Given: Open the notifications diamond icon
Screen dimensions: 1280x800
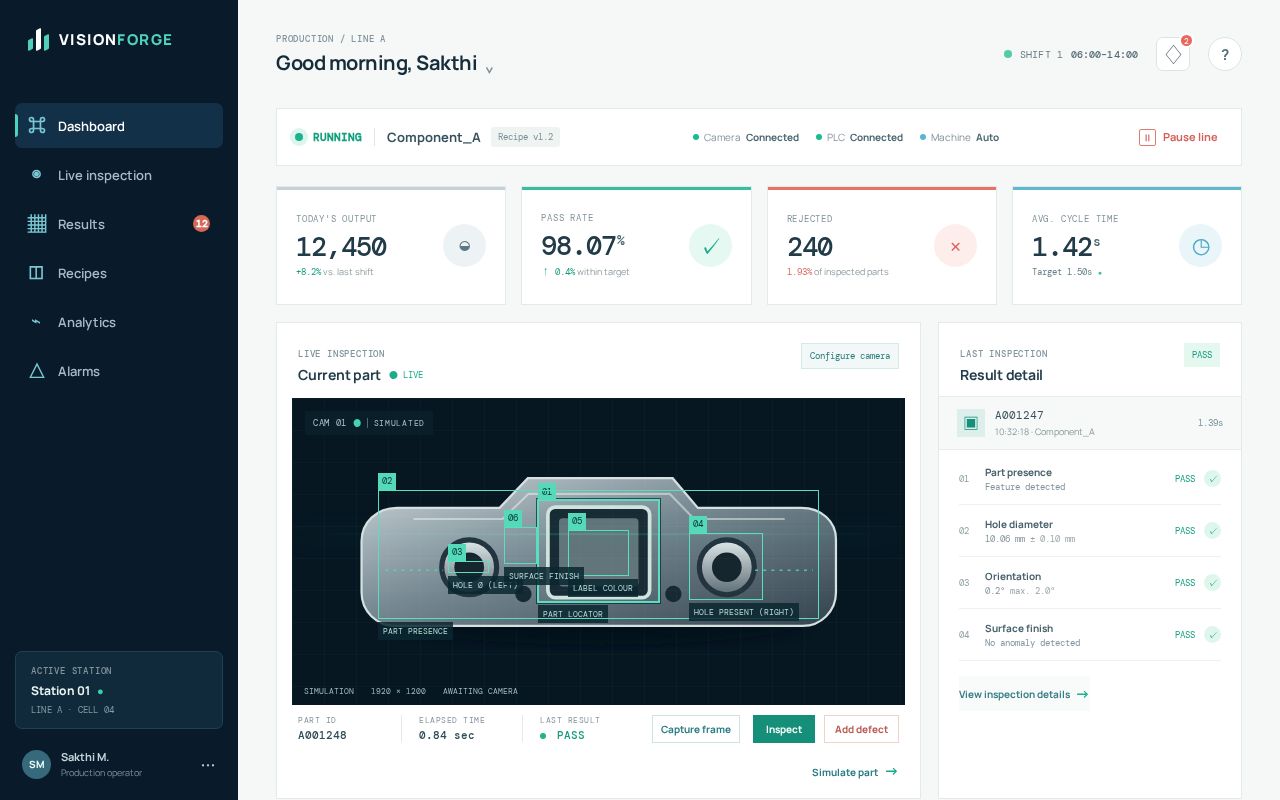Looking at the screenshot, I should point(1173,54).
